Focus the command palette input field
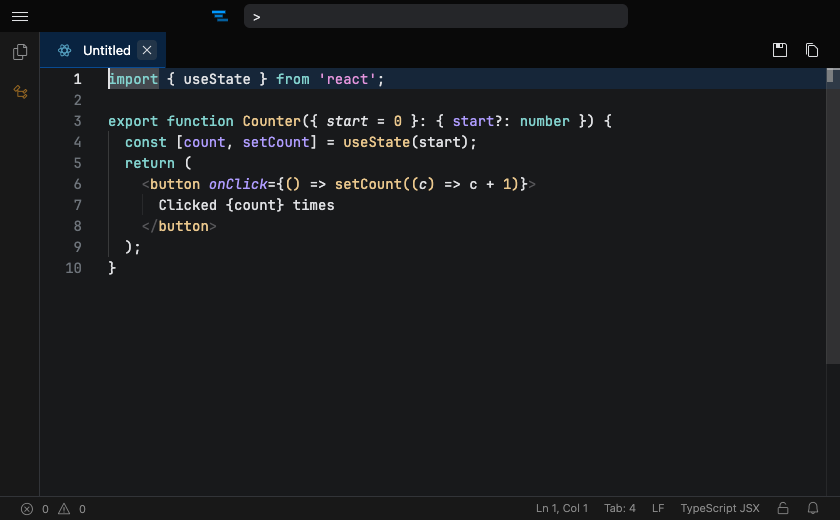The image size is (840, 520). point(436,16)
